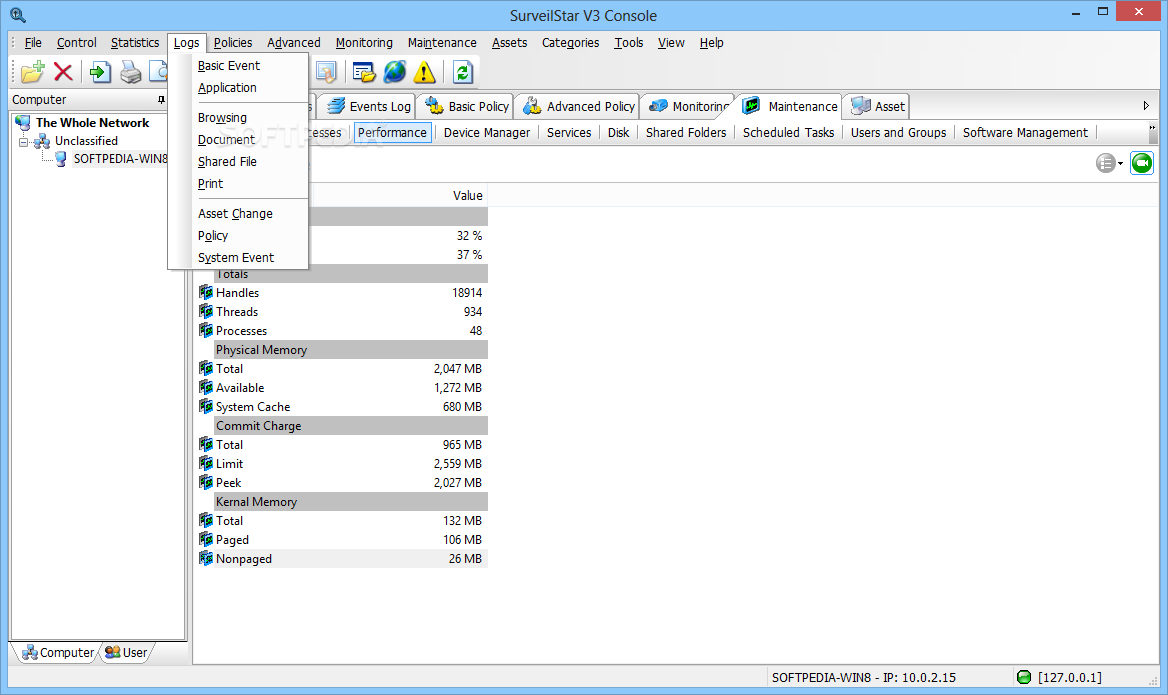Viewport: 1168px width, 695px height.
Task: Click the Nonpaged row chip icon
Action: point(206,558)
